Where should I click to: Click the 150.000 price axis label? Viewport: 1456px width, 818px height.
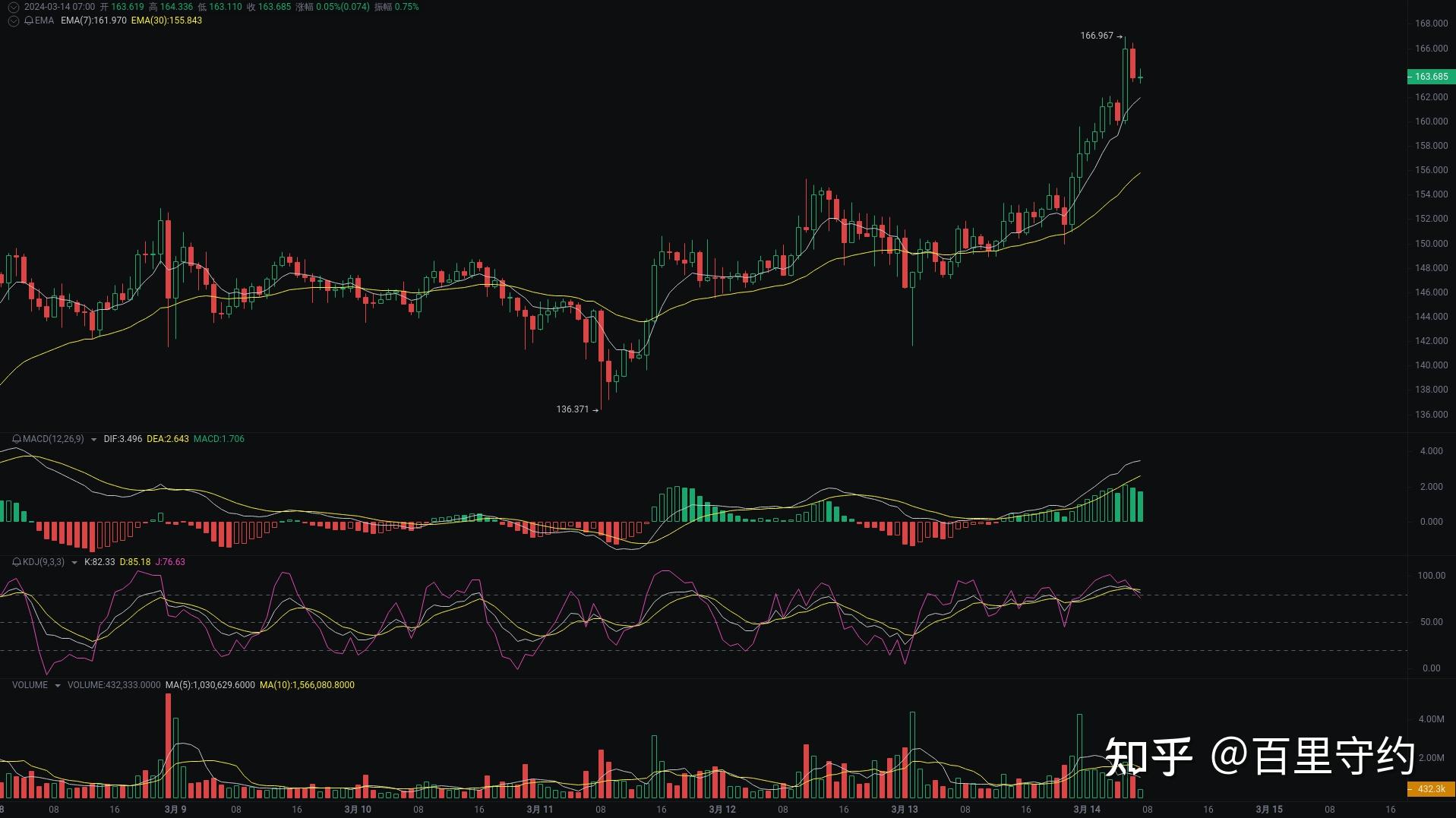point(1431,244)
